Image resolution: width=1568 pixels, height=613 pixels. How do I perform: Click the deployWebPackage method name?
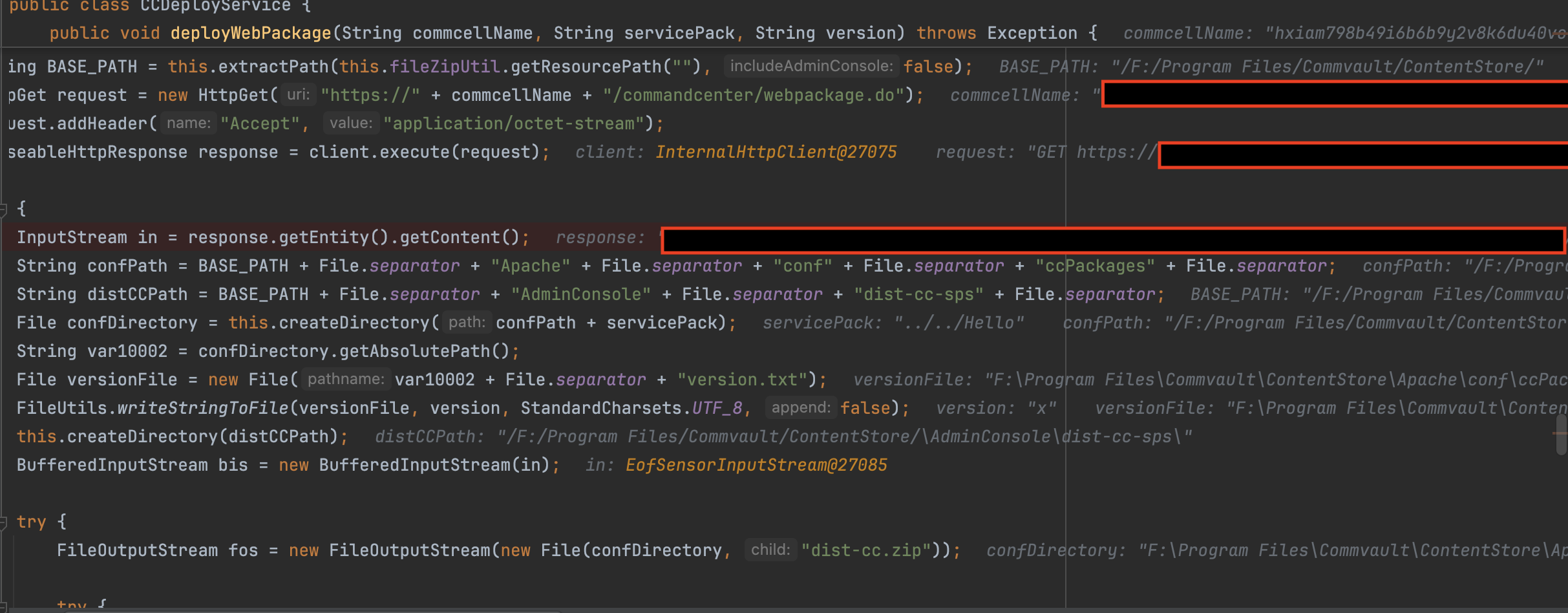[x=251, y=33]
